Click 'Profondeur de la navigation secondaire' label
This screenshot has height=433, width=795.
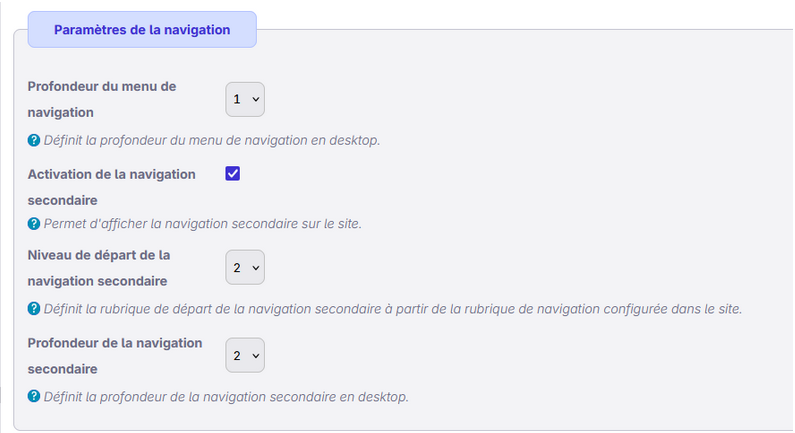click(x=115, y=355)
